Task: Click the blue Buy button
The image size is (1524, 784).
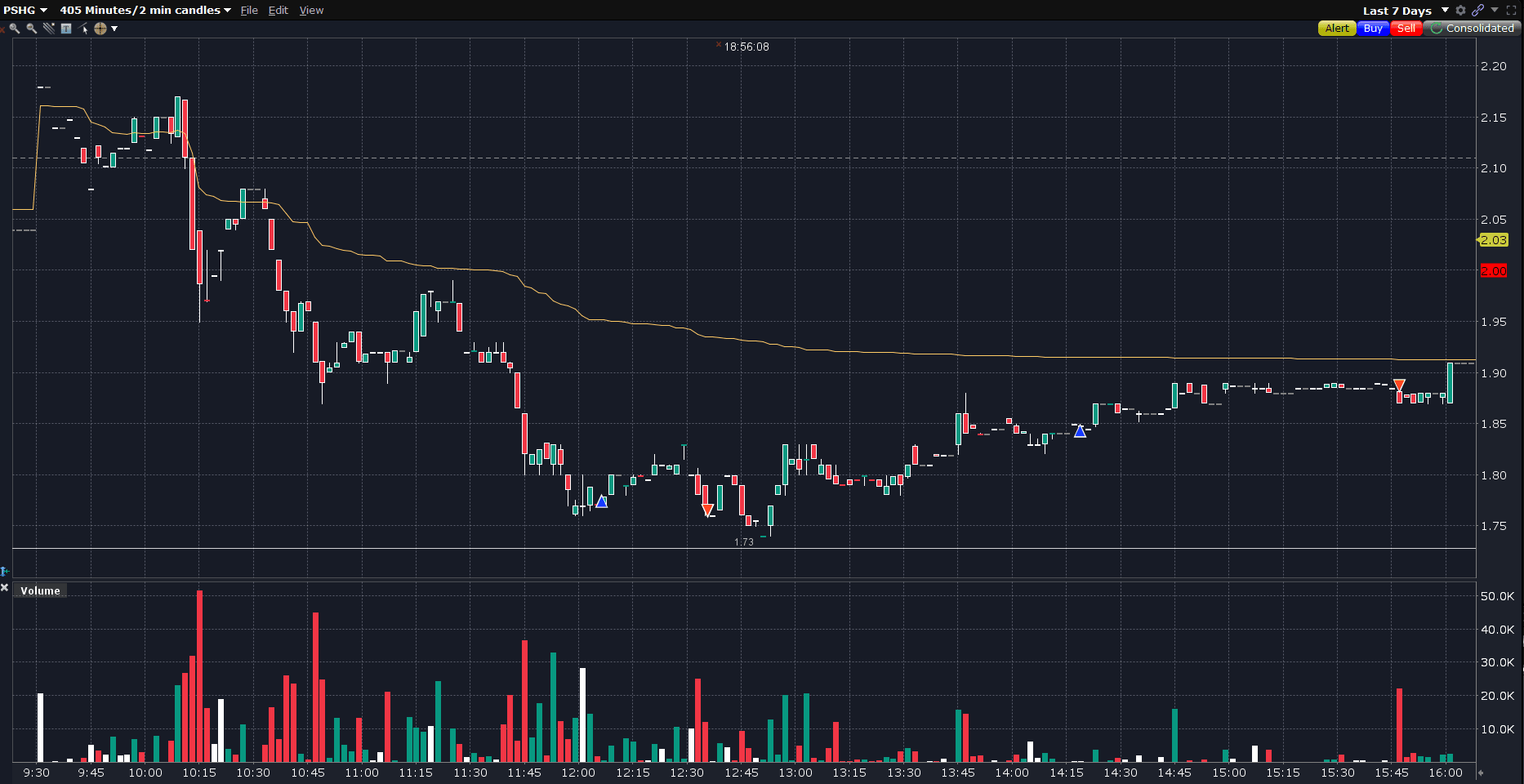Action: point(1373,29)
